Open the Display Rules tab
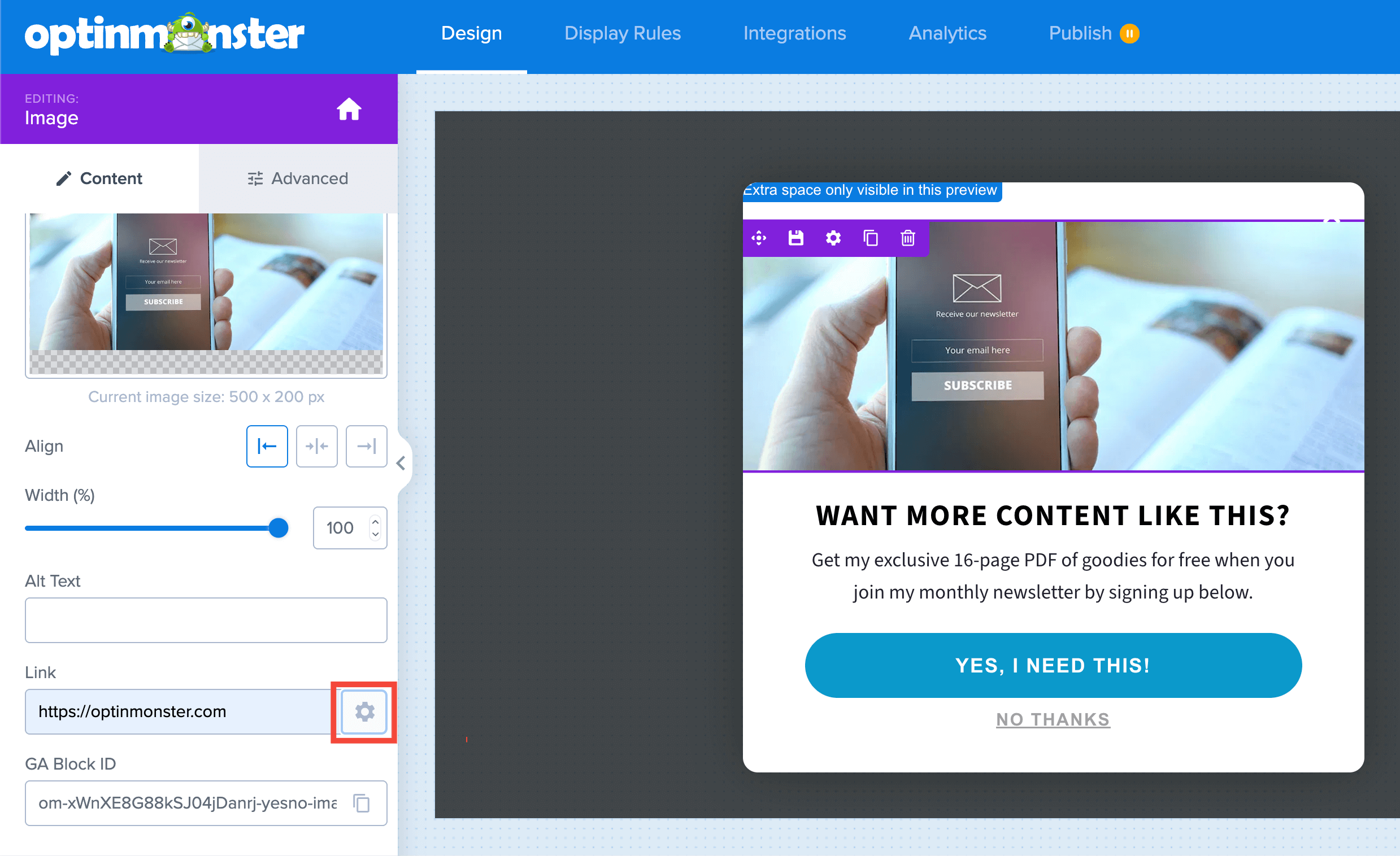 click(622, 33)
